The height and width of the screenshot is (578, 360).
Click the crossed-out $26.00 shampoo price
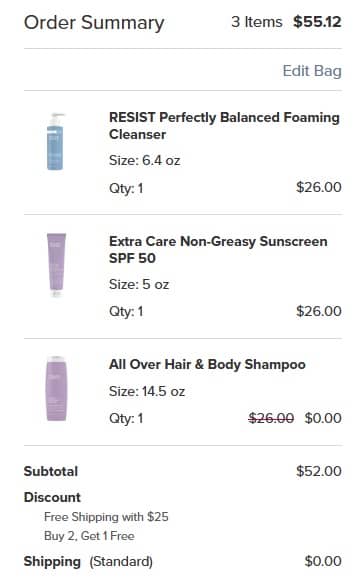(271, 418)
